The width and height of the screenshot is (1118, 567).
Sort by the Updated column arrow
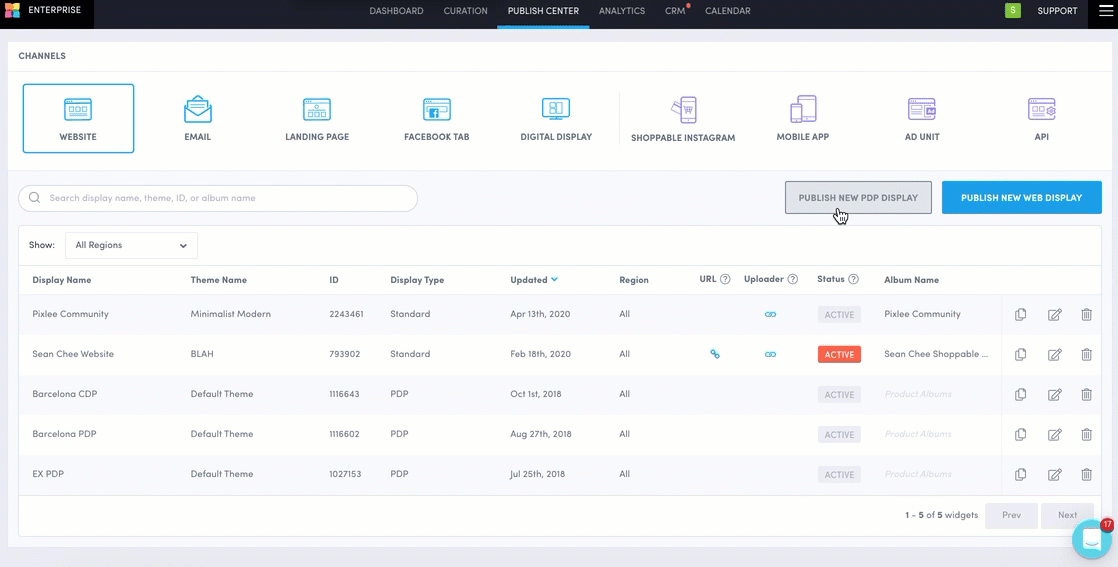coord(554,280)
